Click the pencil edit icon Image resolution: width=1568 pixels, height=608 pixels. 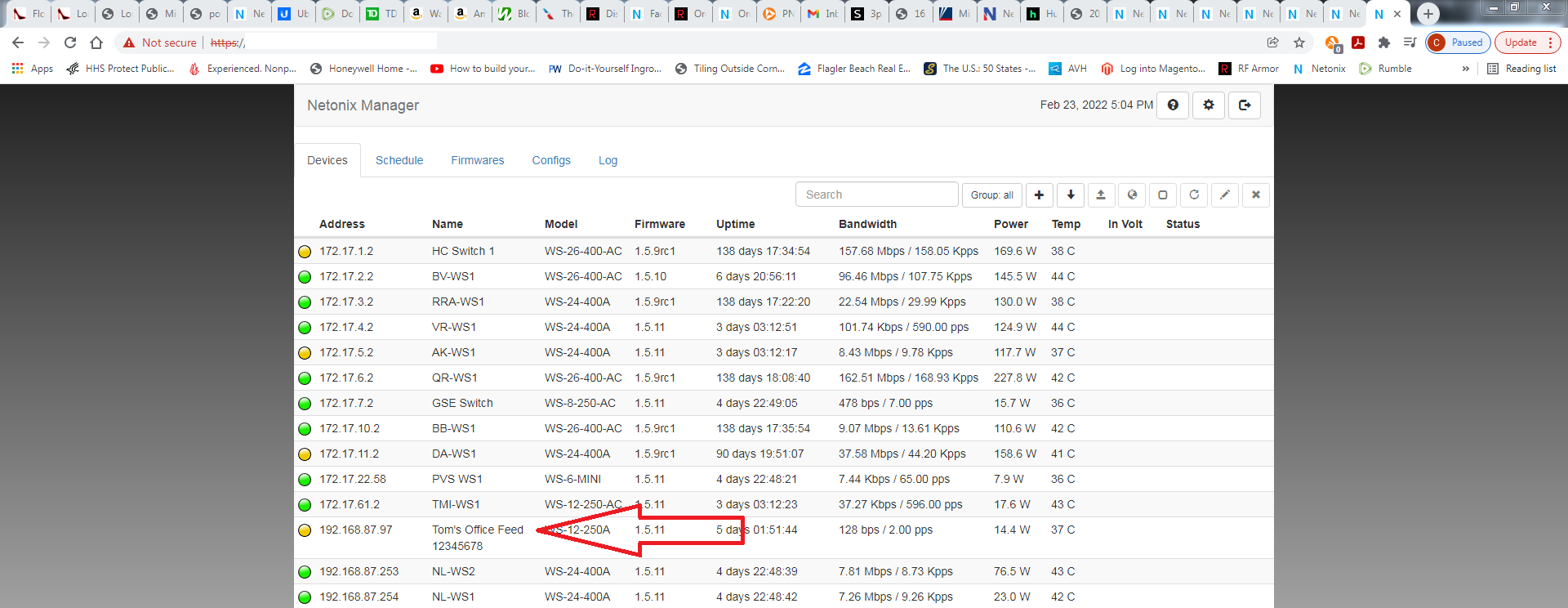coord(1225,194)
